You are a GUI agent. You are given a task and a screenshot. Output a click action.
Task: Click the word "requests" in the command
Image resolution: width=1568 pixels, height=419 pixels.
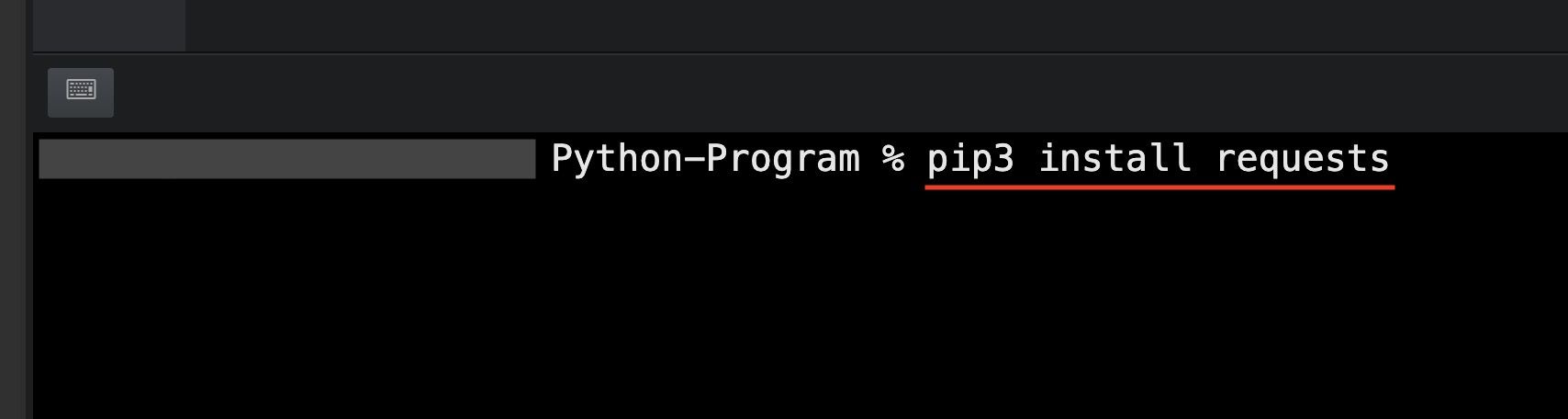(x=1302, y=159)
